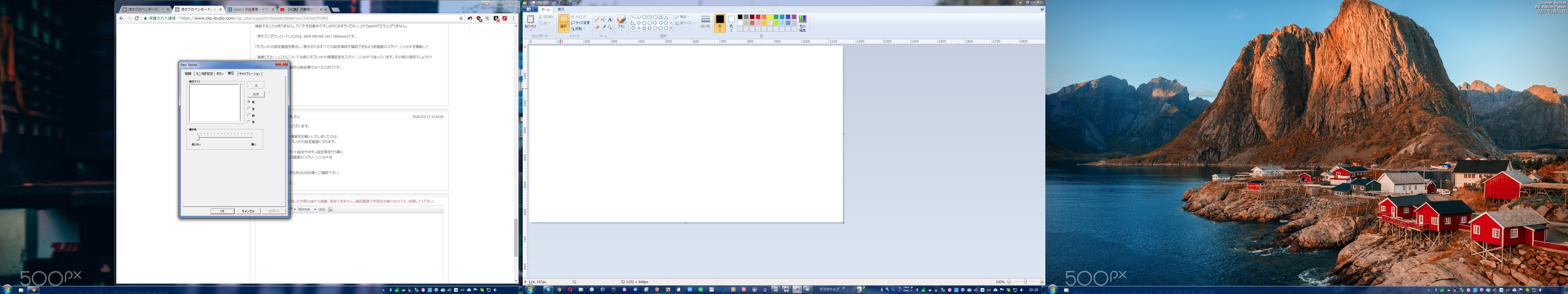Activate the Color picker eyedropper

coord(604,27)
